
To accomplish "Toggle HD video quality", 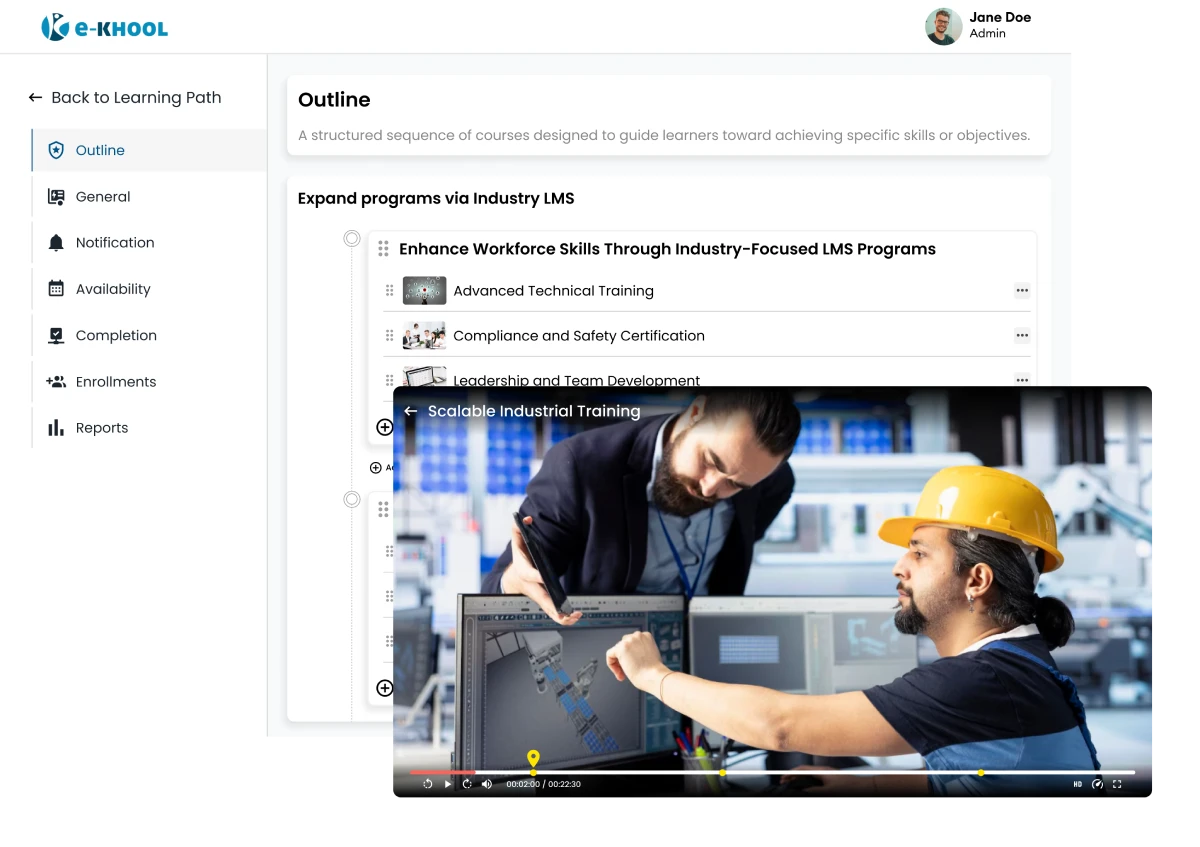I will (1077, 784).
